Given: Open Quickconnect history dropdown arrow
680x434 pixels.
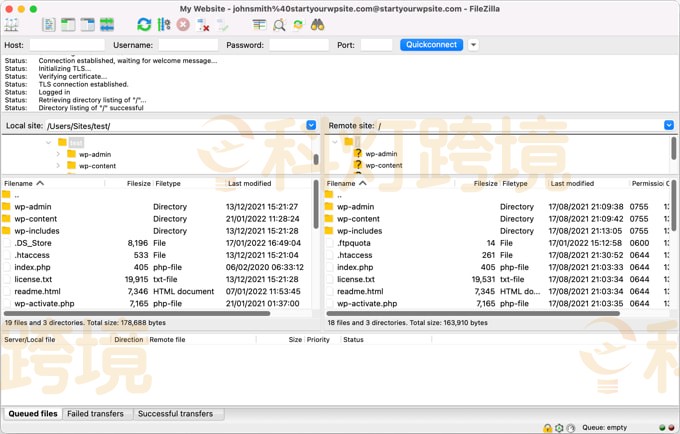Looking at the screenshot, I should coord(473,45).
